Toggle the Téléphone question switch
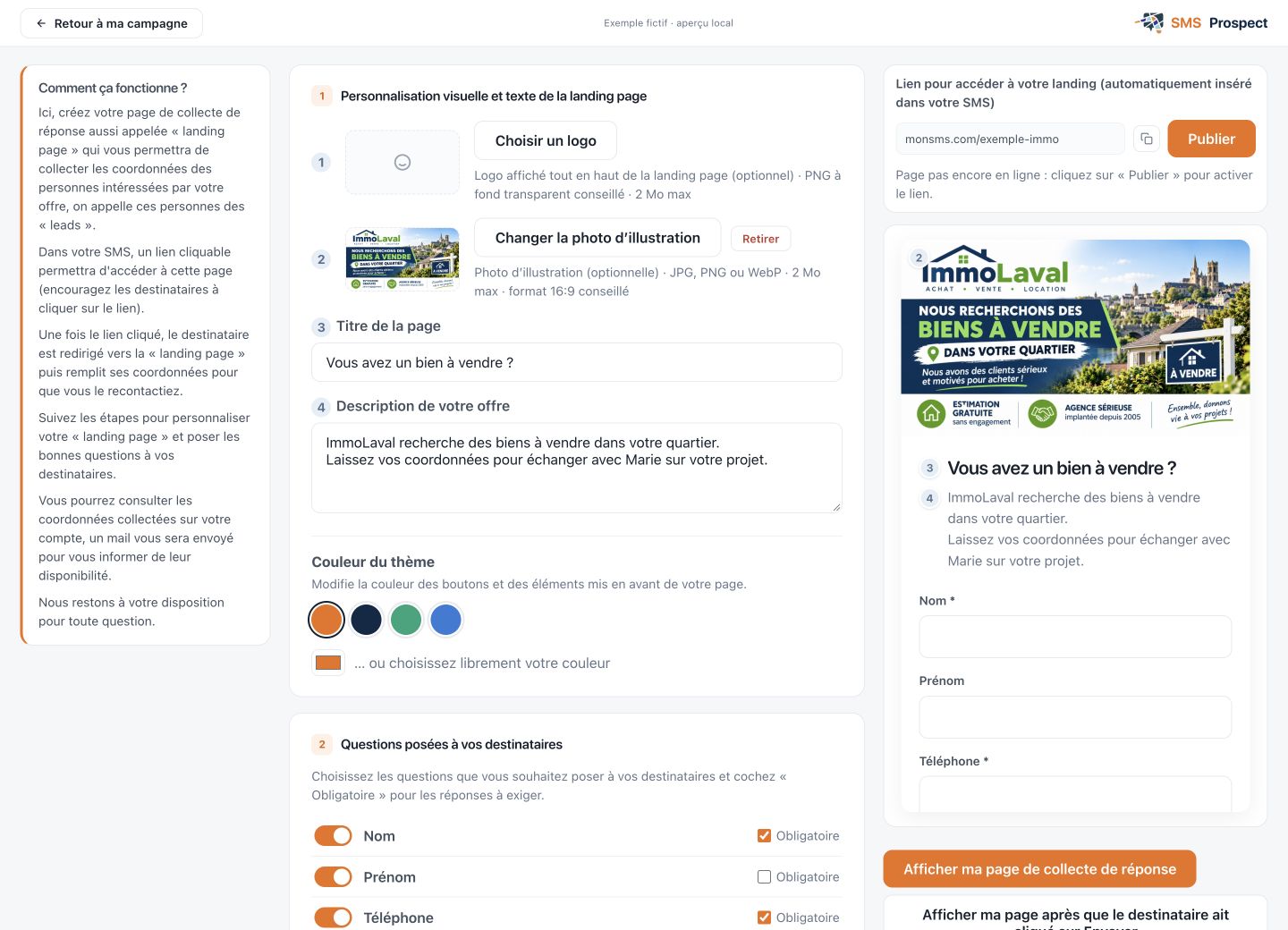The width and height of the screenshot is (1288, 930). tap(333, 917)
